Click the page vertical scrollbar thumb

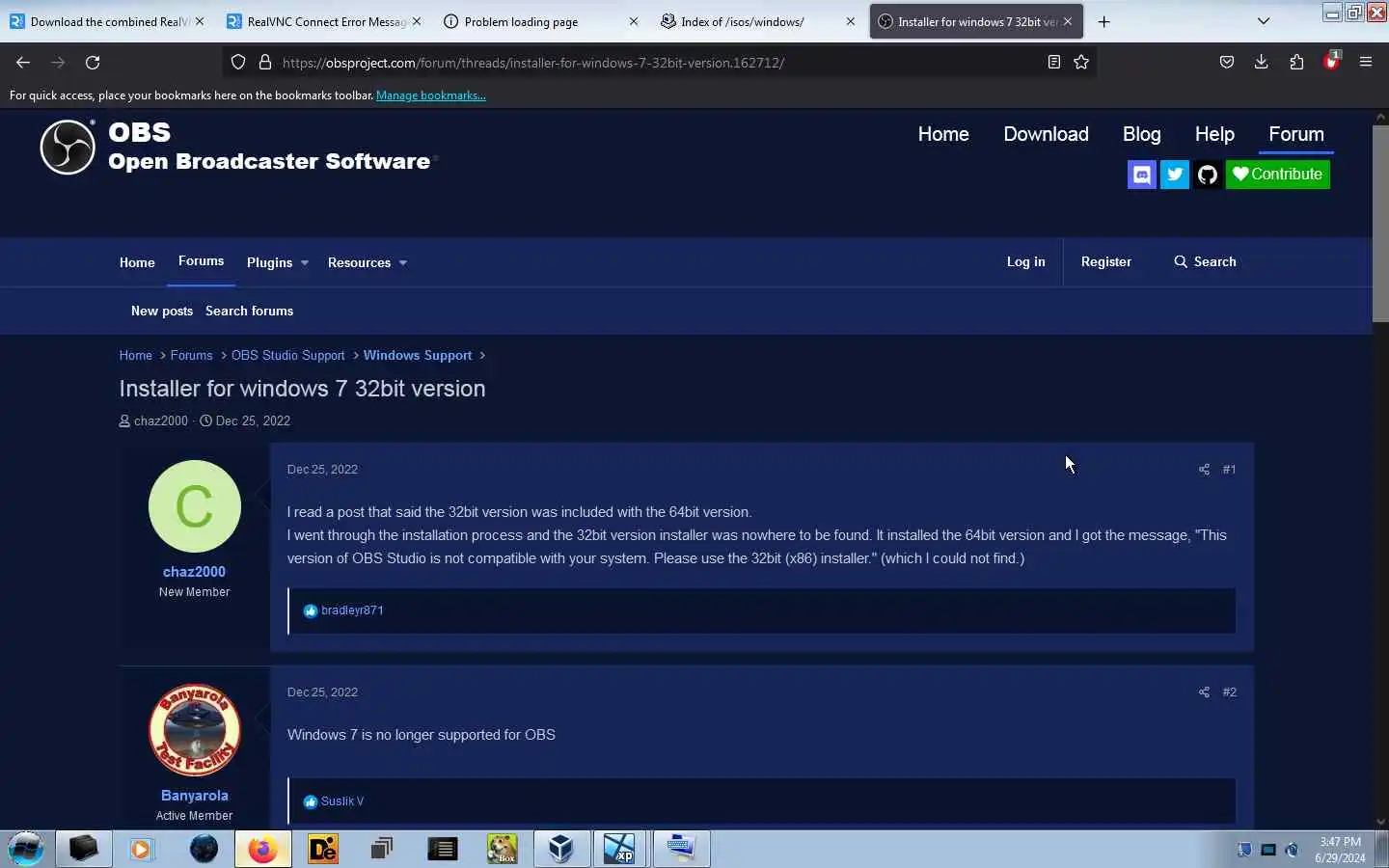[1380, 224]
